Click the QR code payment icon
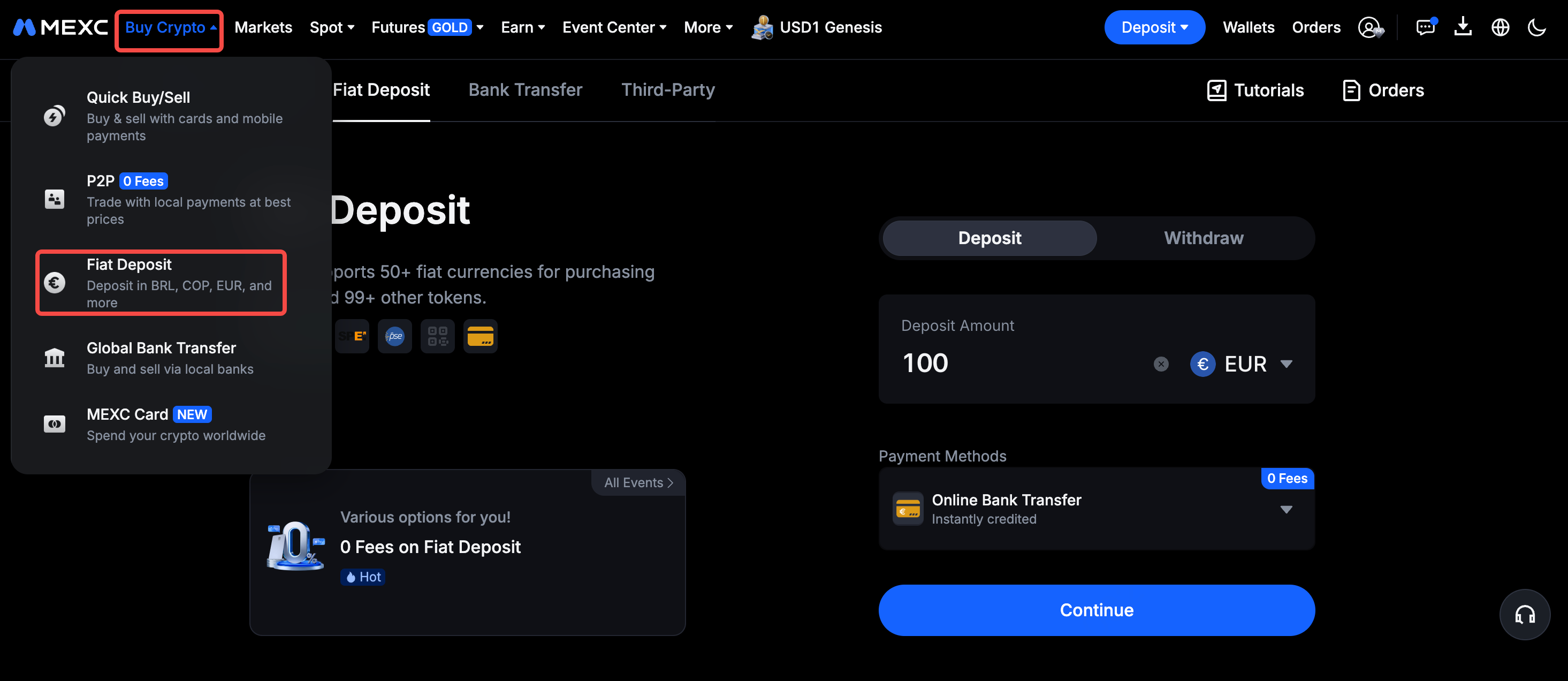Viewport: 1568px width, 681px height. (x=437, y=336)
